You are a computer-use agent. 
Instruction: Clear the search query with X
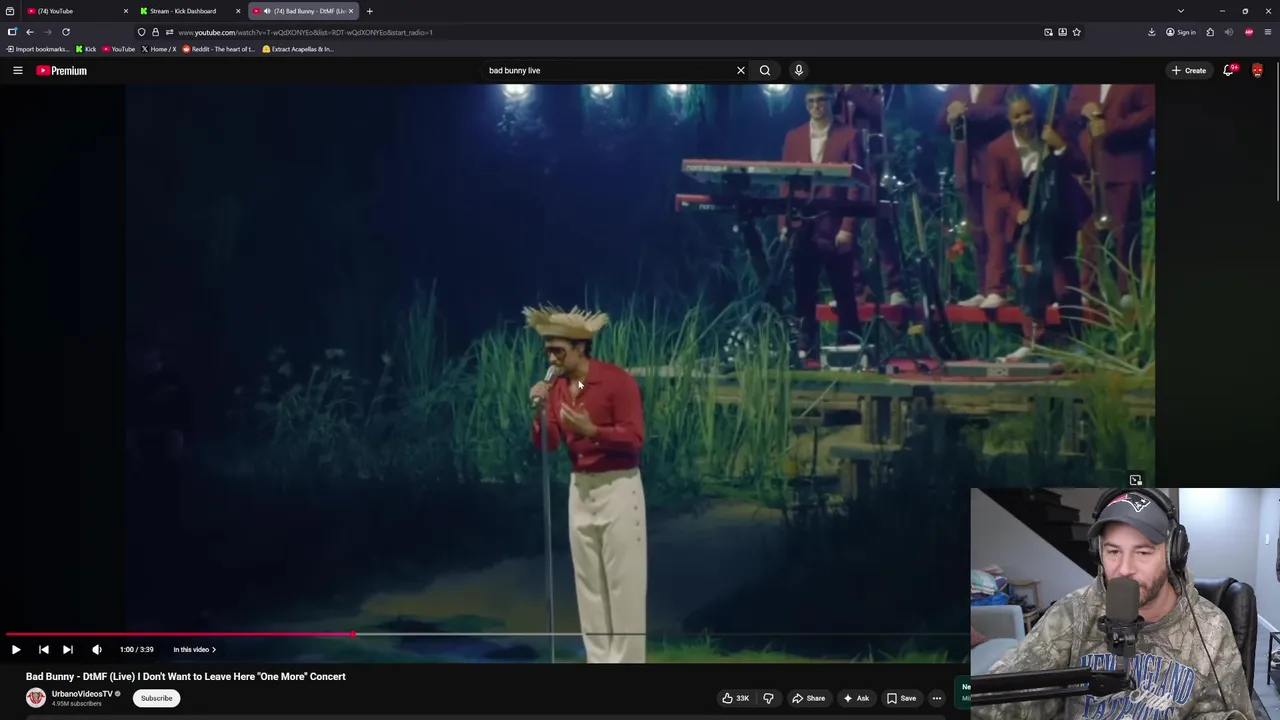741,70
